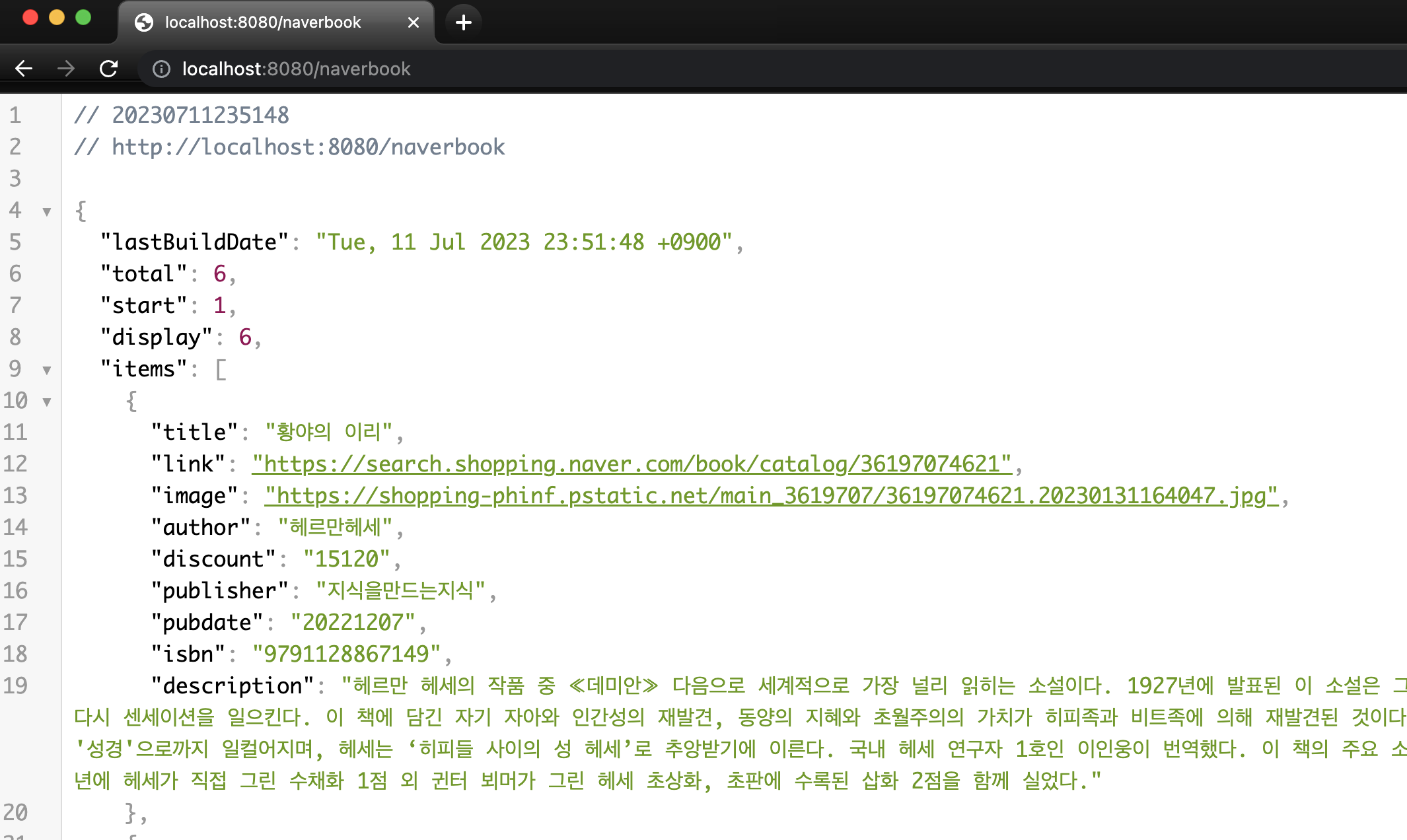Click the browser back arrow
This screenshot has width=1407, height=840.
(x=24, y=69)
